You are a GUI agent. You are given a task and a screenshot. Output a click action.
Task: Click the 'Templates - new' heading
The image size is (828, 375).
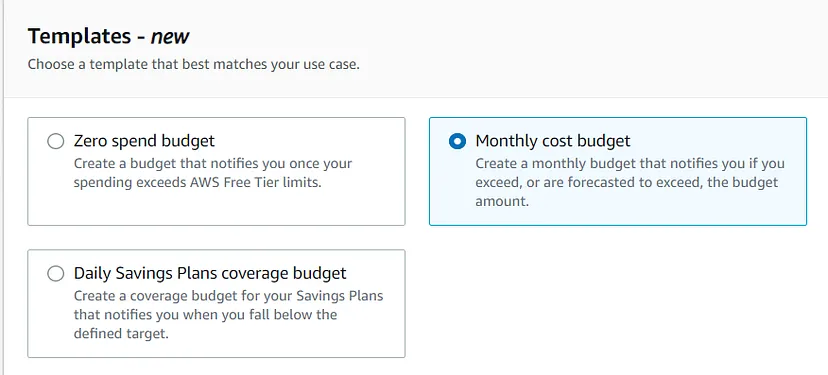[108, 36]
